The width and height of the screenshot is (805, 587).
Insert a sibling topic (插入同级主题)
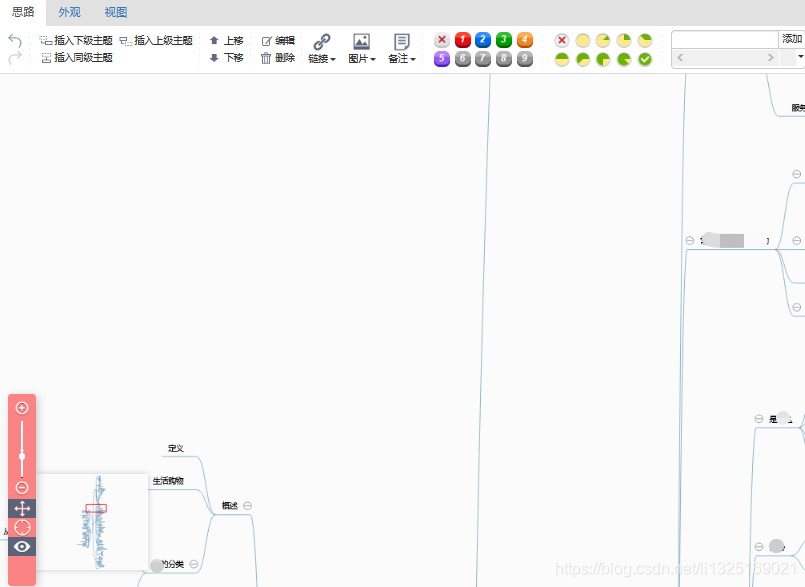click(76, 58)
